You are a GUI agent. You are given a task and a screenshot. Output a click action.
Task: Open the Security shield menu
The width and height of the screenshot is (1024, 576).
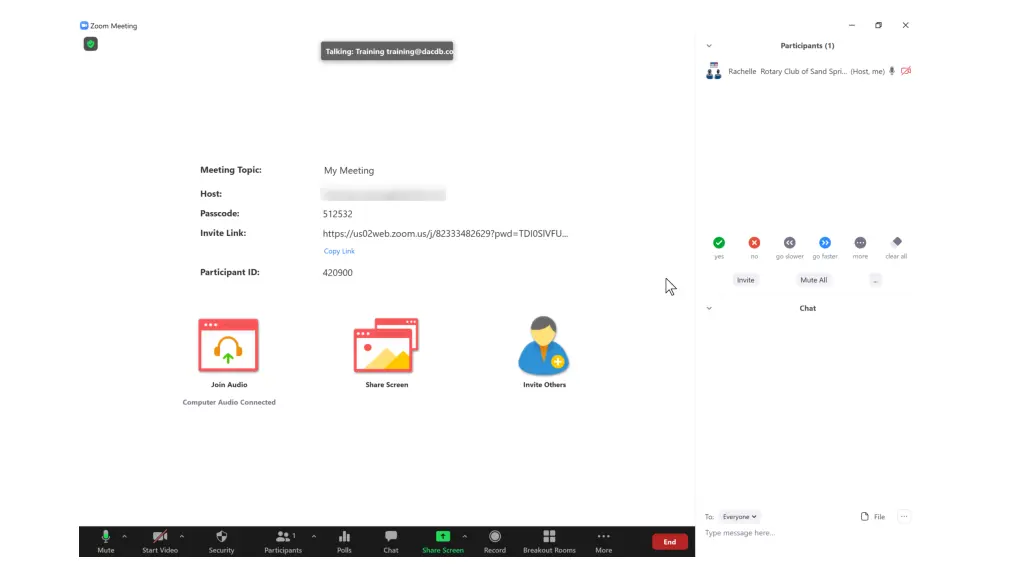tap(221, 541)
